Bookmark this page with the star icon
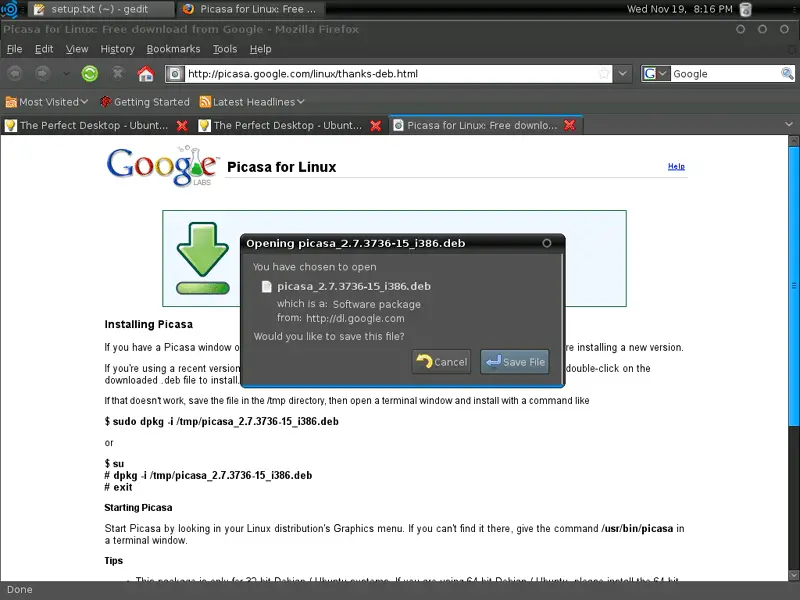This screenshot has height=600, width=800. [604, 74]
